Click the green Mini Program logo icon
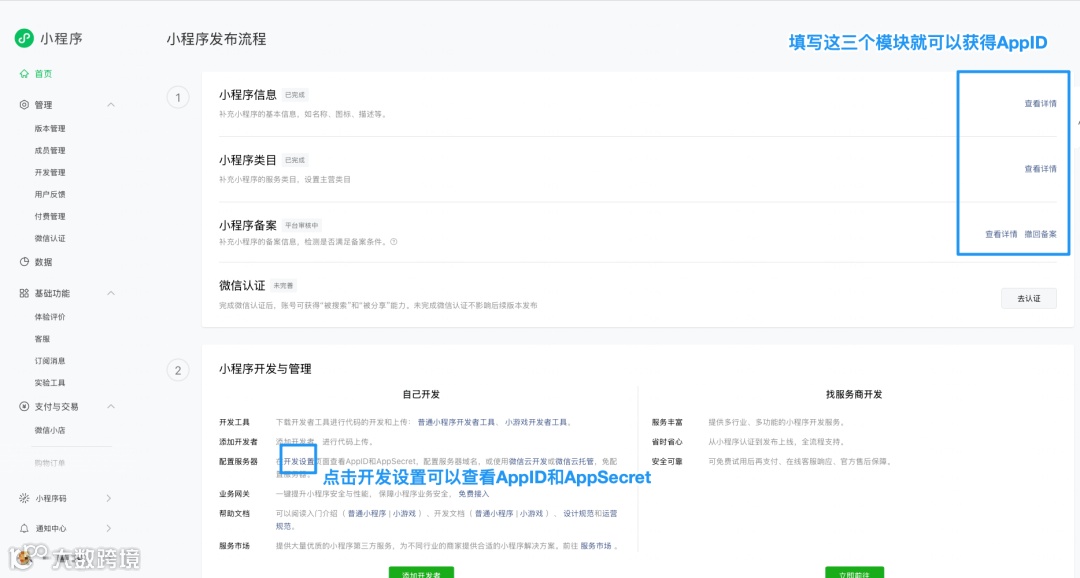Image resolution: width=1080 pixels, height=578 pixels. (24, 39)
